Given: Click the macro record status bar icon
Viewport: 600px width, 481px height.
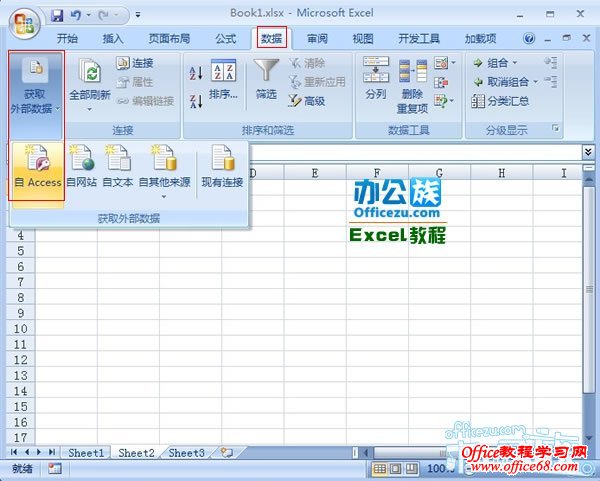Looking at the screenshot, I should pos(55,469).
